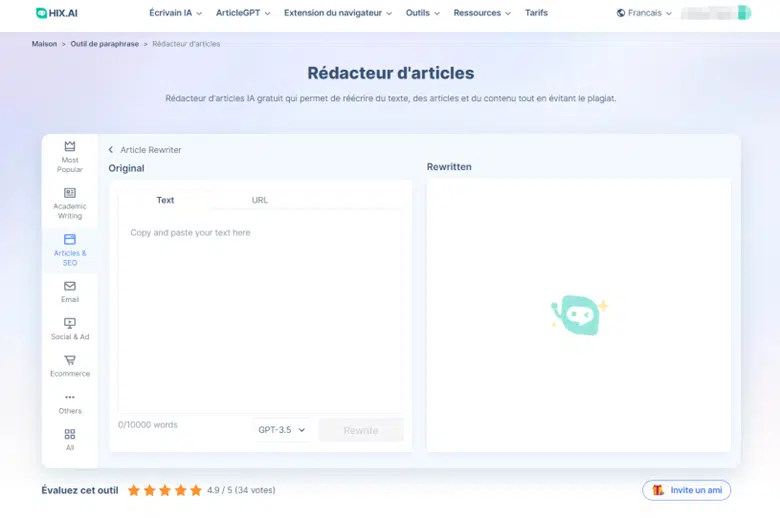The image size is (780, 518).
Task: Select the Most Popular crown icon
Action: pyautogui.click(x=70, y=146)
